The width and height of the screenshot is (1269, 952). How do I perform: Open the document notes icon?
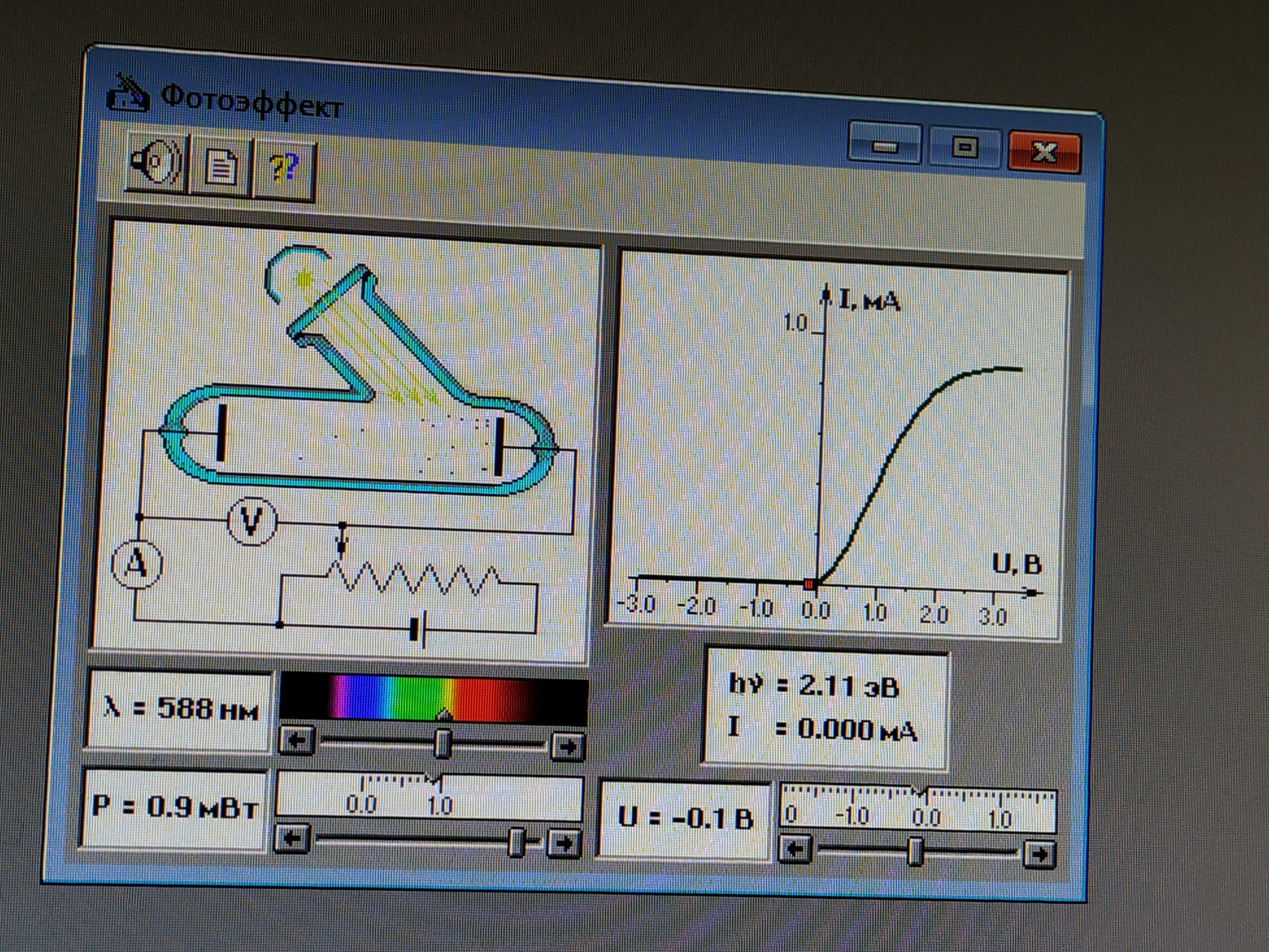(x=220, y=168)
